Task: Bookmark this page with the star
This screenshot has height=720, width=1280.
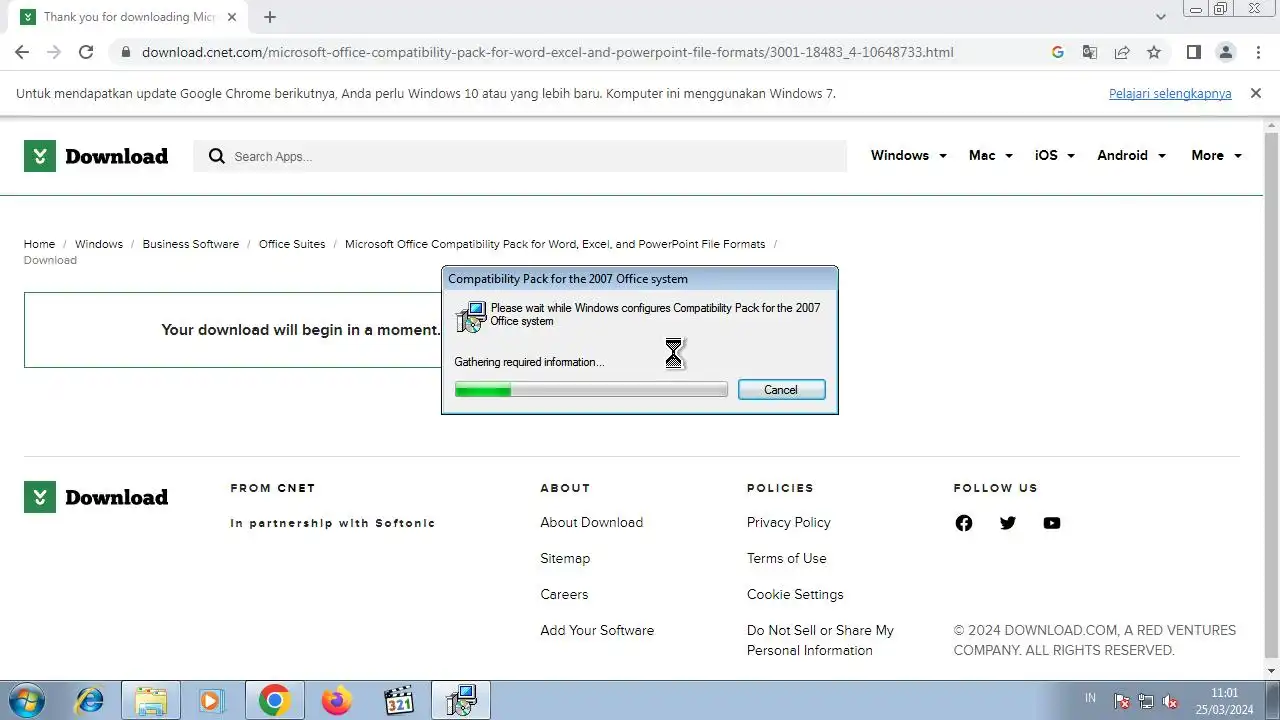Action: [x=1154, y=52]
